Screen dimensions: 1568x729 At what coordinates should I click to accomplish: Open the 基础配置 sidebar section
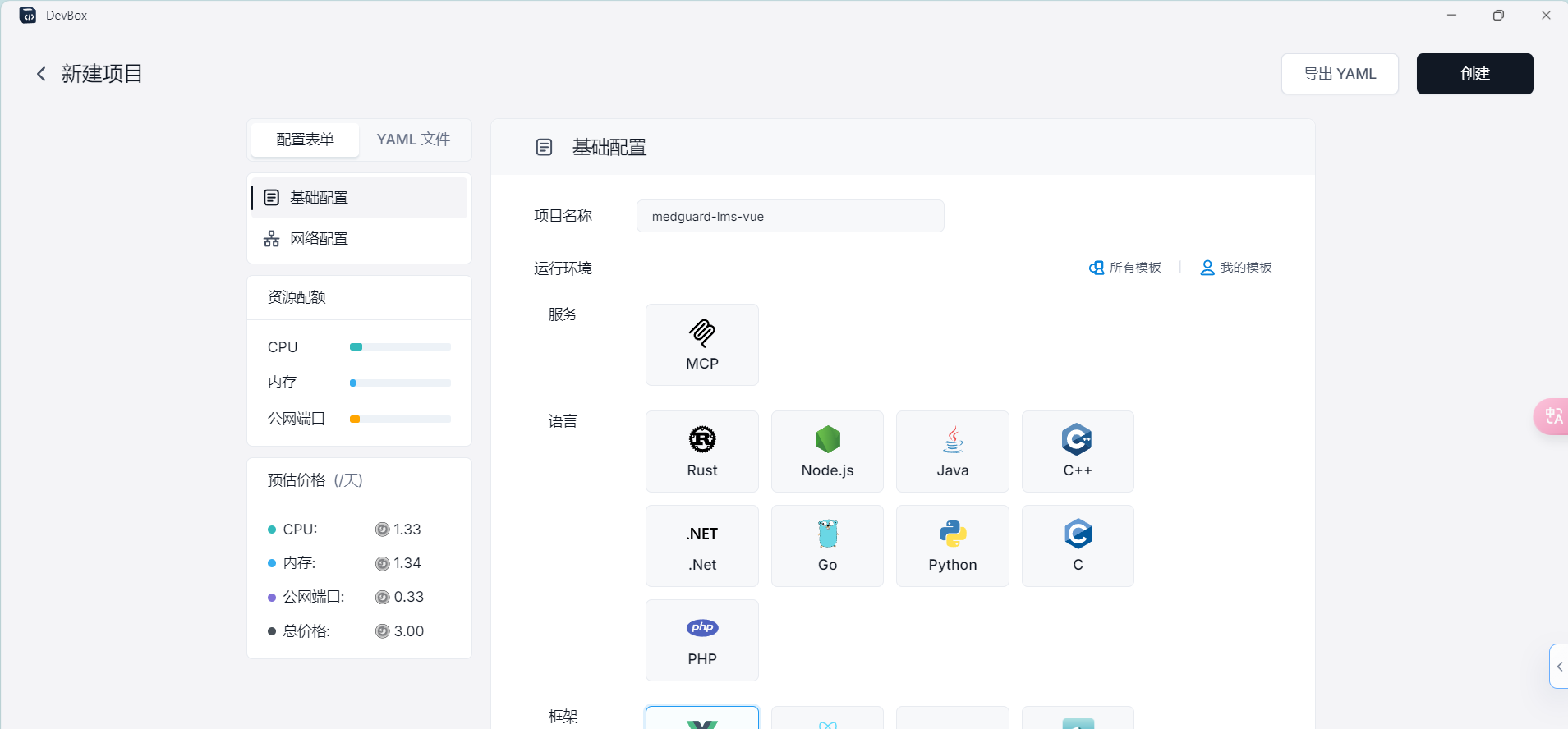pyautogui.click(x=359, y=198)
